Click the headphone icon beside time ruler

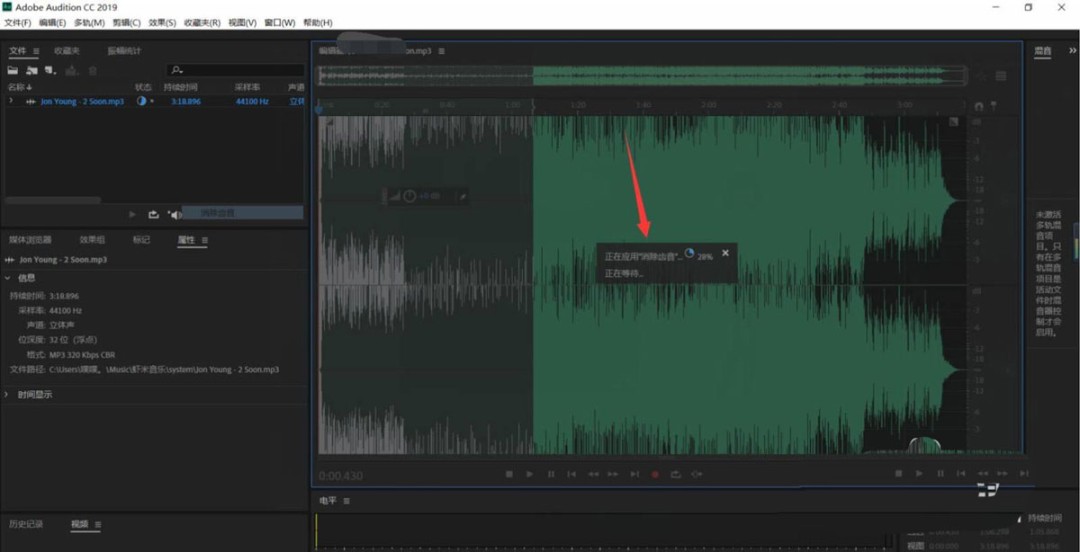point(978,106)
